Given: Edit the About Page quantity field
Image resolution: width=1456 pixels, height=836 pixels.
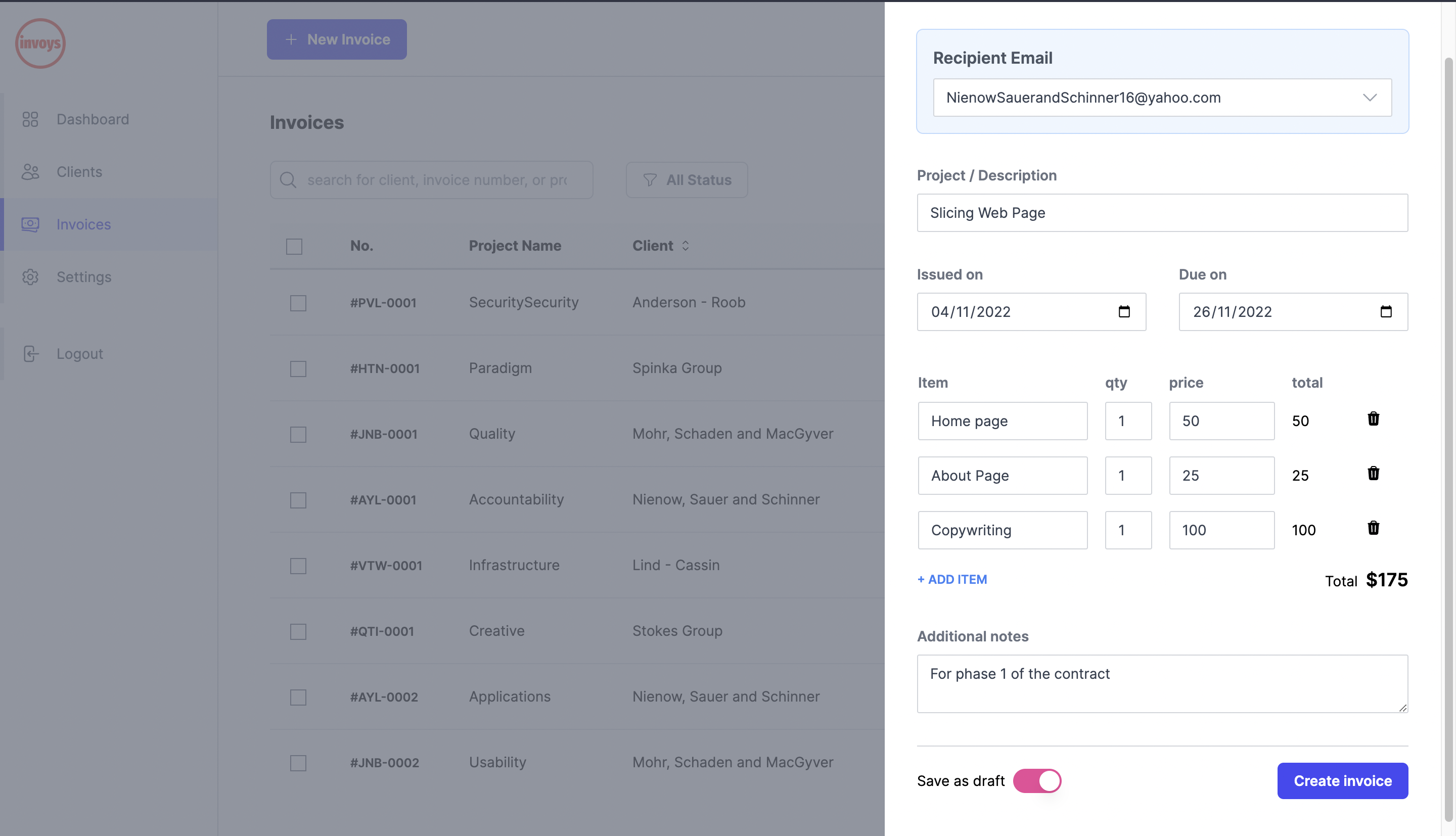Looking at the screenshot, I should point(1128,476).
